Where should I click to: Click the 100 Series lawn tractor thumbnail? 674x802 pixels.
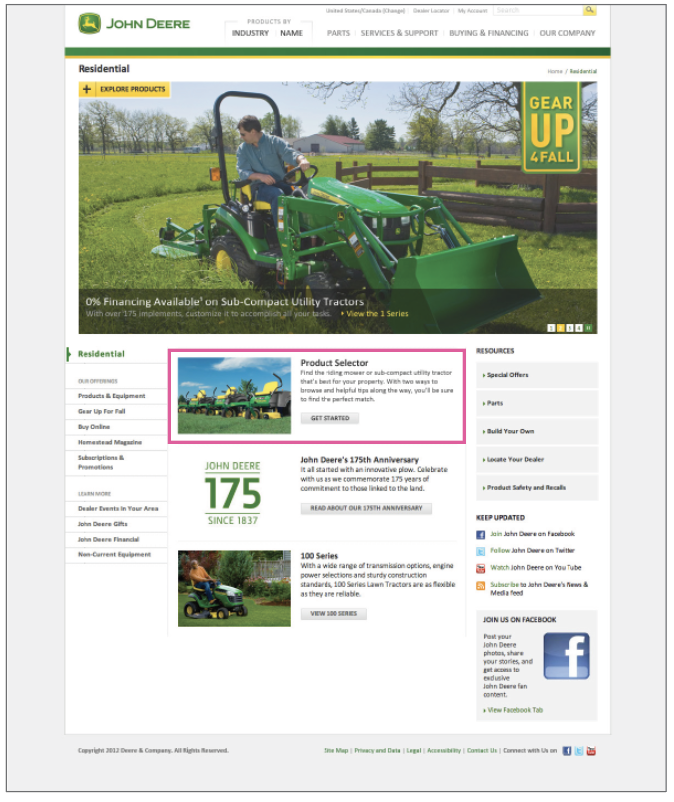pyautogui.click(x=234, y=589)
